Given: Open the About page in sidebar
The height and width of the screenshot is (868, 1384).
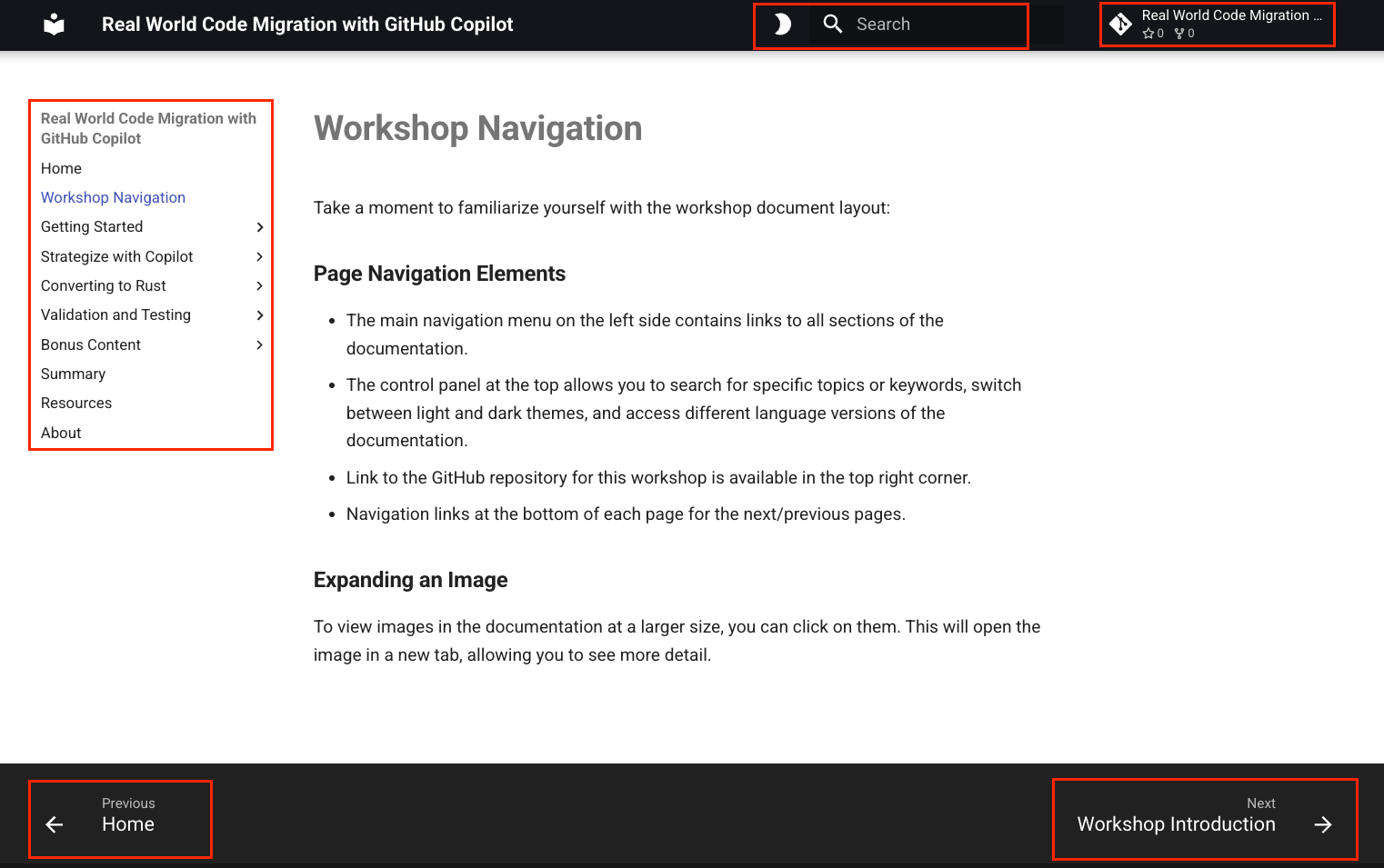Looking at the screenshot, I should click(x=61, y=433).
